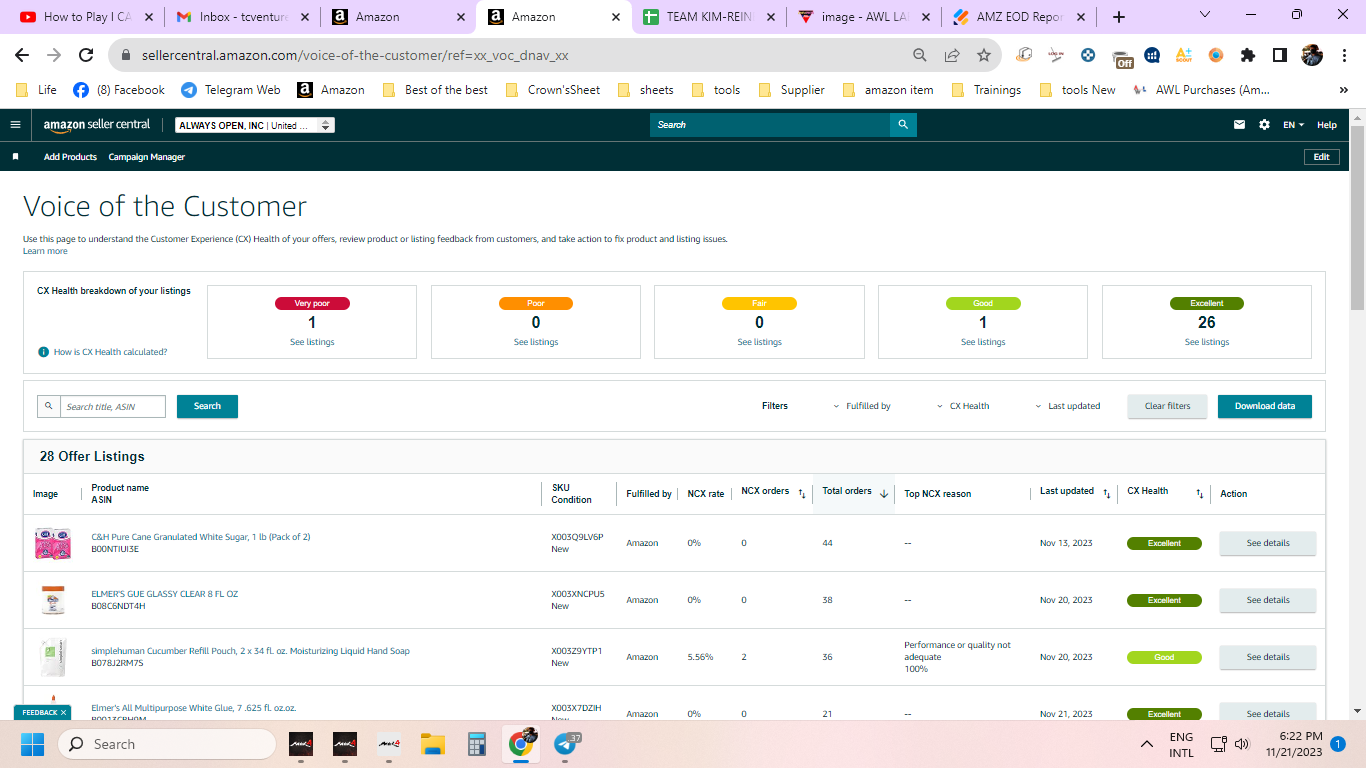See listings under Excellent

click(1207, 342)
